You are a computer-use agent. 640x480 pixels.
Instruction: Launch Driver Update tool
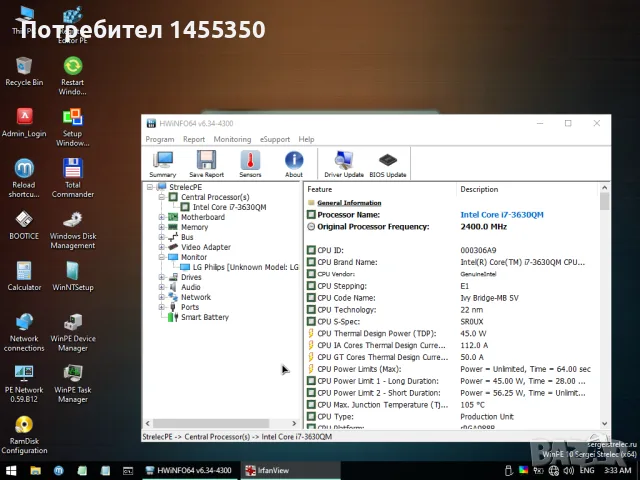pyautogui.click(x=344, y=164)
